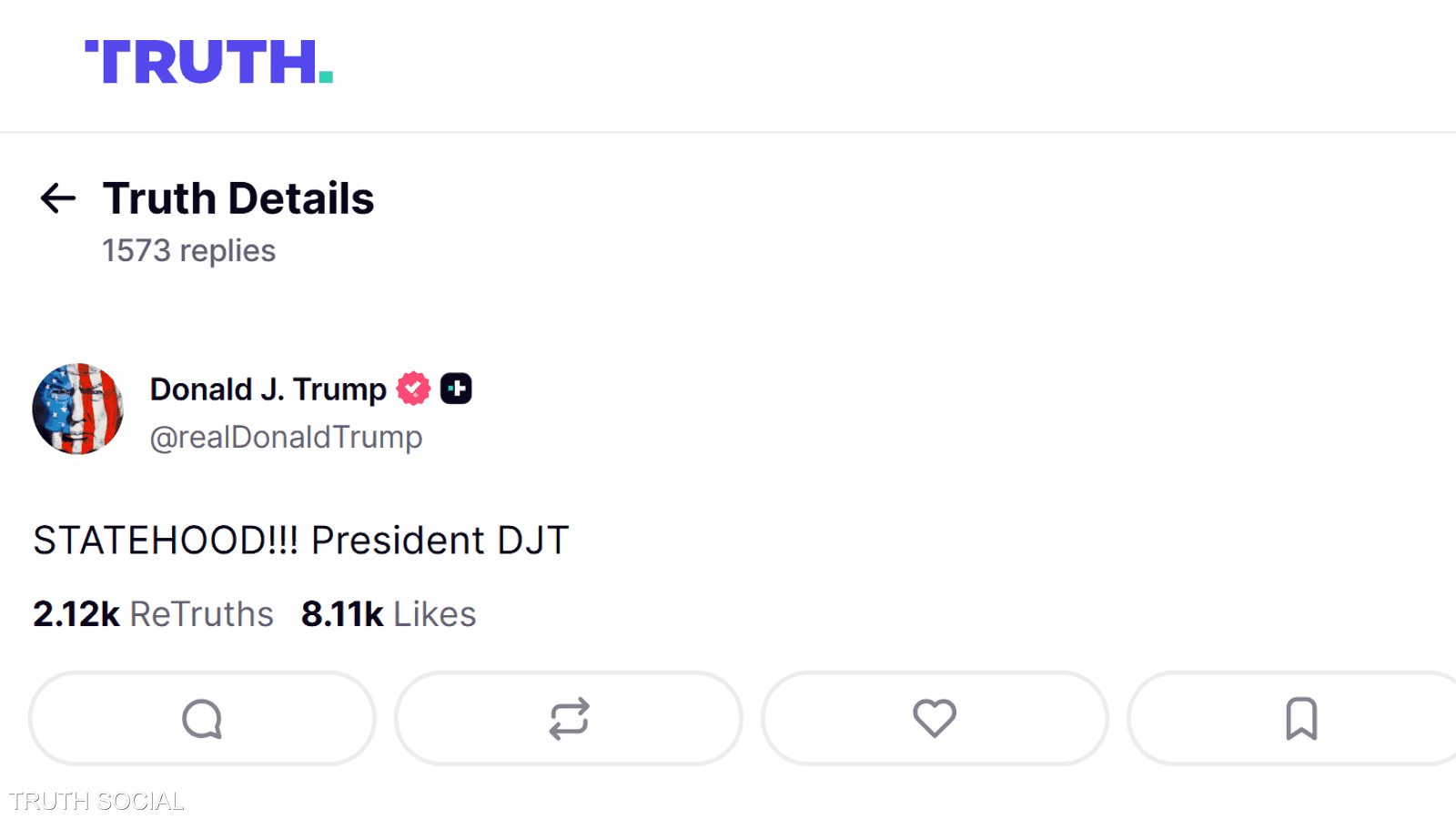Click the dark plus badge beside the name
The width and height of the screenshot is (1456, 819).
click(x=456, y=389)
